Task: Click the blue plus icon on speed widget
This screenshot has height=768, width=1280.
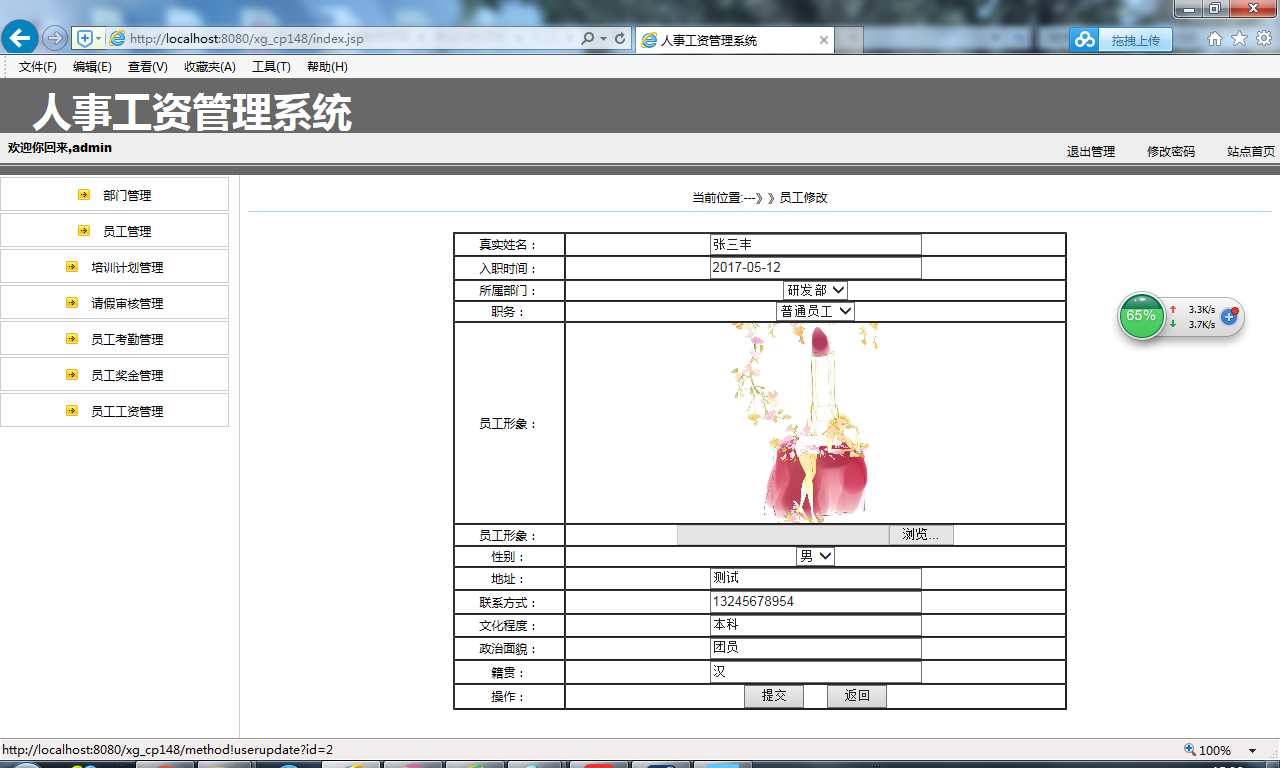Action: coord(1230,316)
